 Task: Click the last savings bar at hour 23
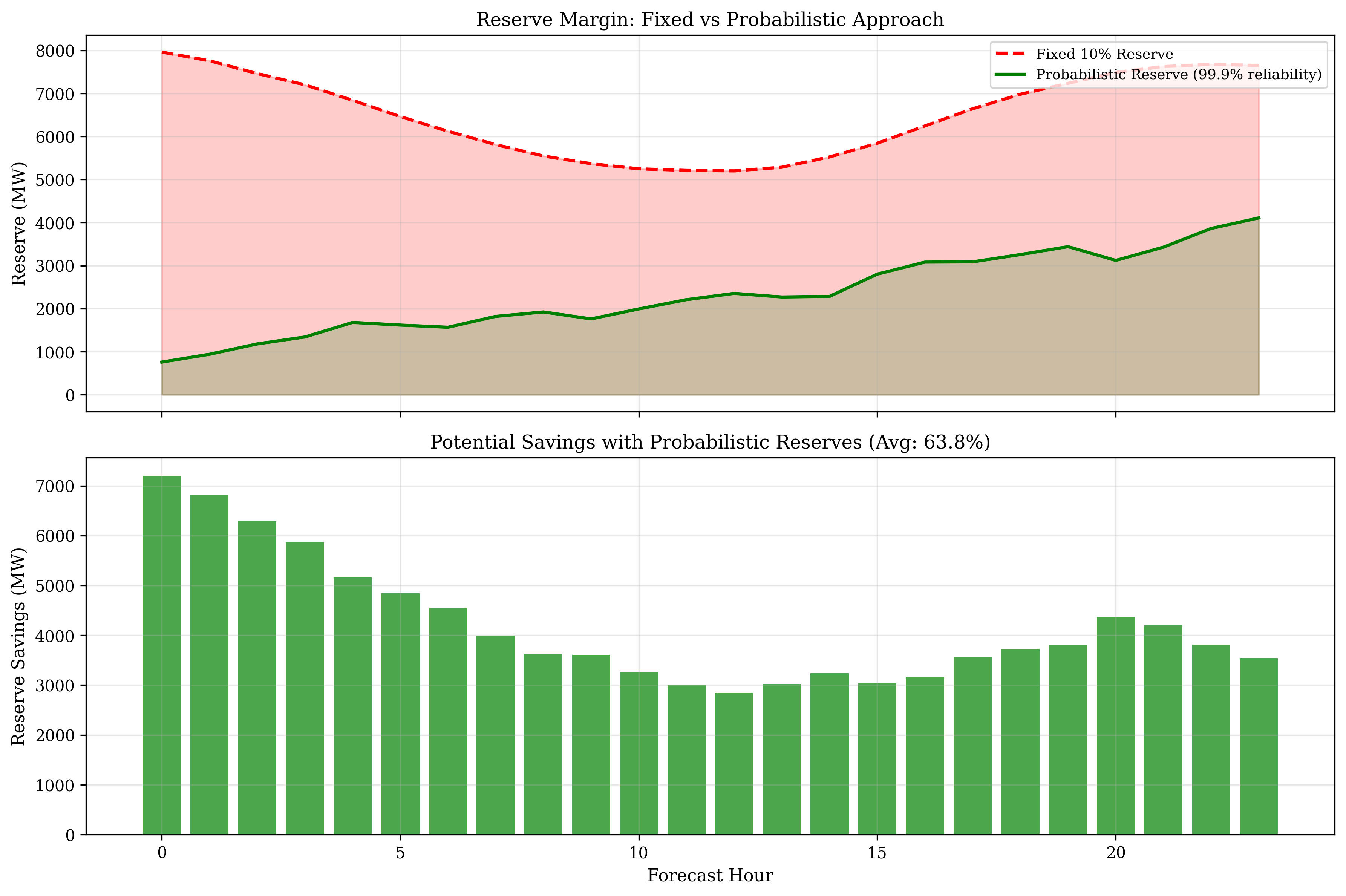(x=1258, y=746)
